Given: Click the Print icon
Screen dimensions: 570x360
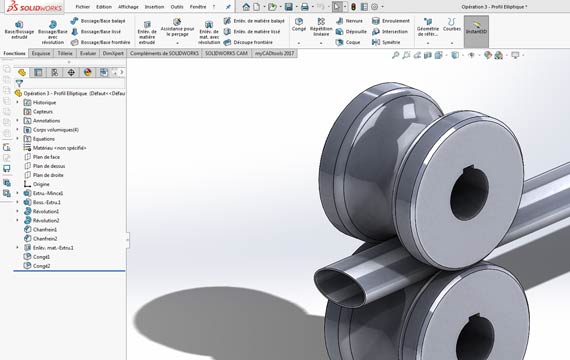Looking at the screenshot, I should 305,7.
